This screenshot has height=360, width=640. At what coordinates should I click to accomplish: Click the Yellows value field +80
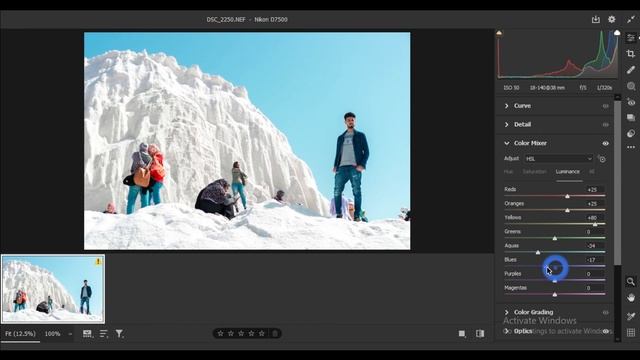pos(592,218)
